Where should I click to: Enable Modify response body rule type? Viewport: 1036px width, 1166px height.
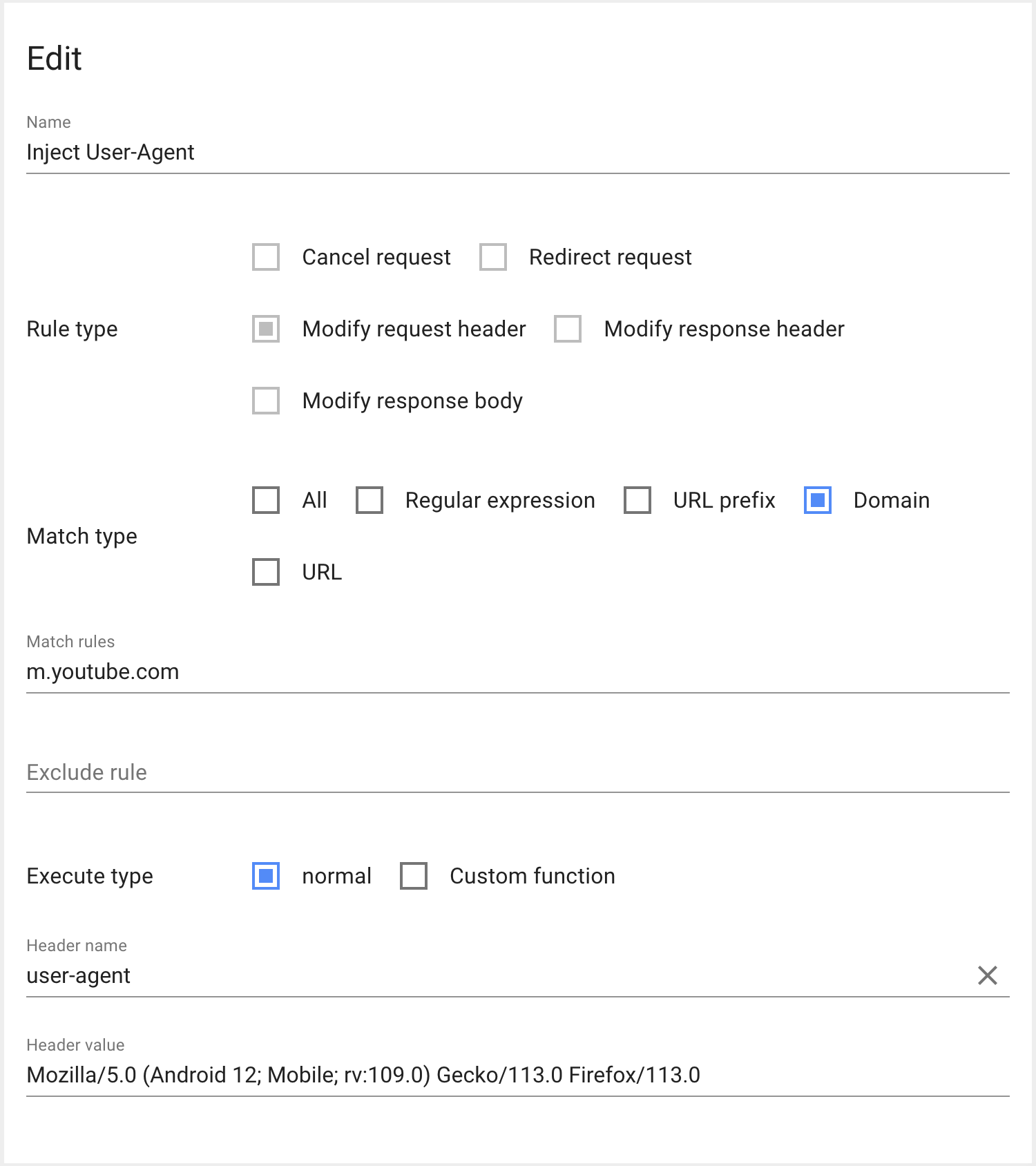click(266, 401)
